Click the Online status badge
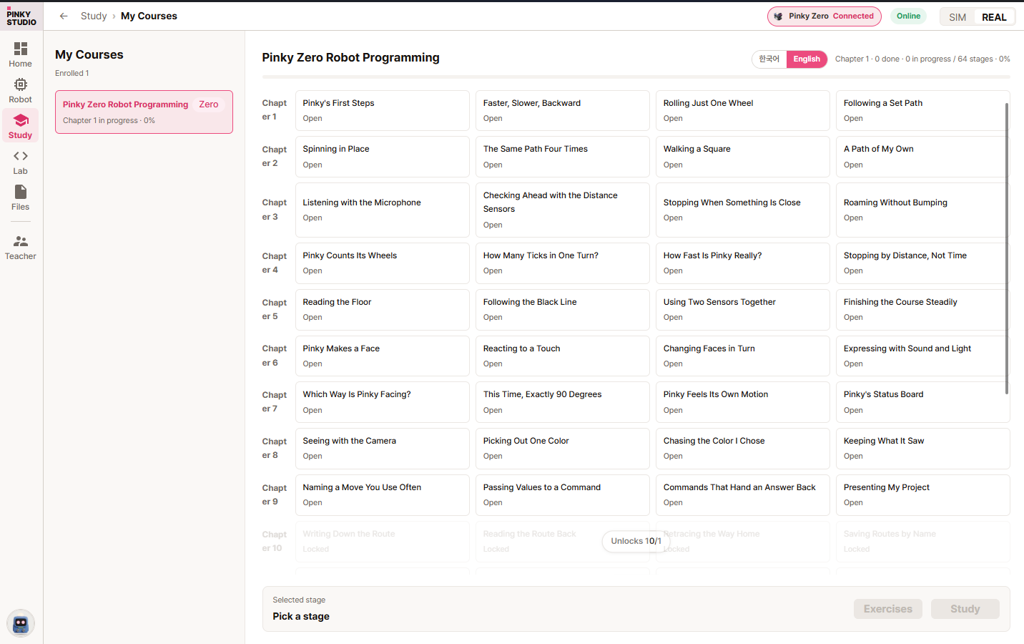 (908, 16)
